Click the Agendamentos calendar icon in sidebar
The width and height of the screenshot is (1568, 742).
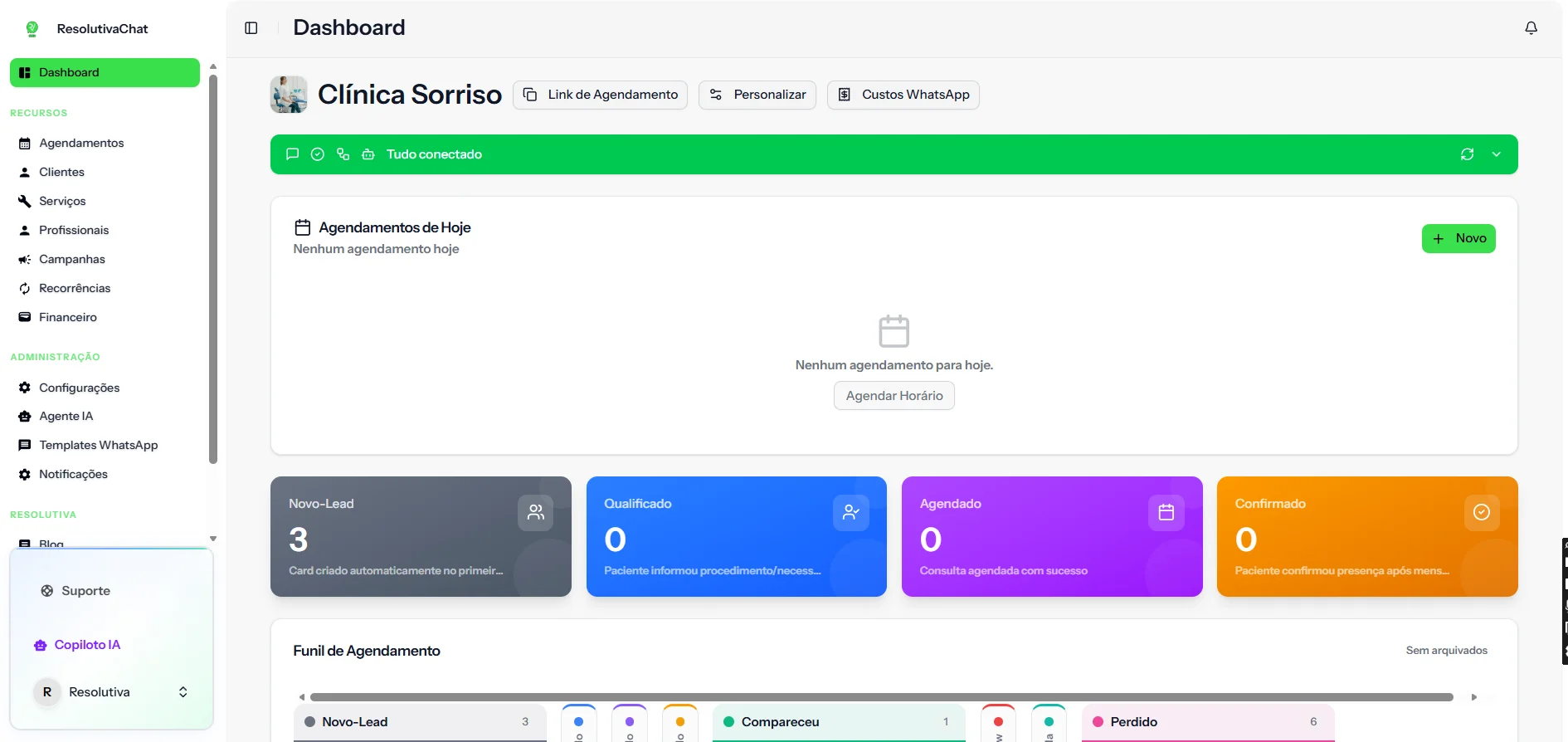(25, 143)
